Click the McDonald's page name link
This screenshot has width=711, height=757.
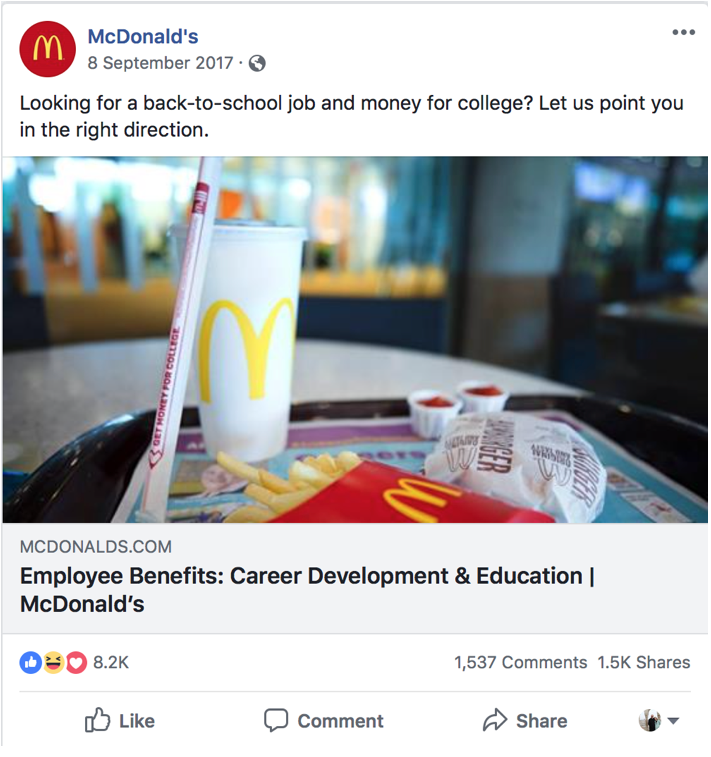143,37
